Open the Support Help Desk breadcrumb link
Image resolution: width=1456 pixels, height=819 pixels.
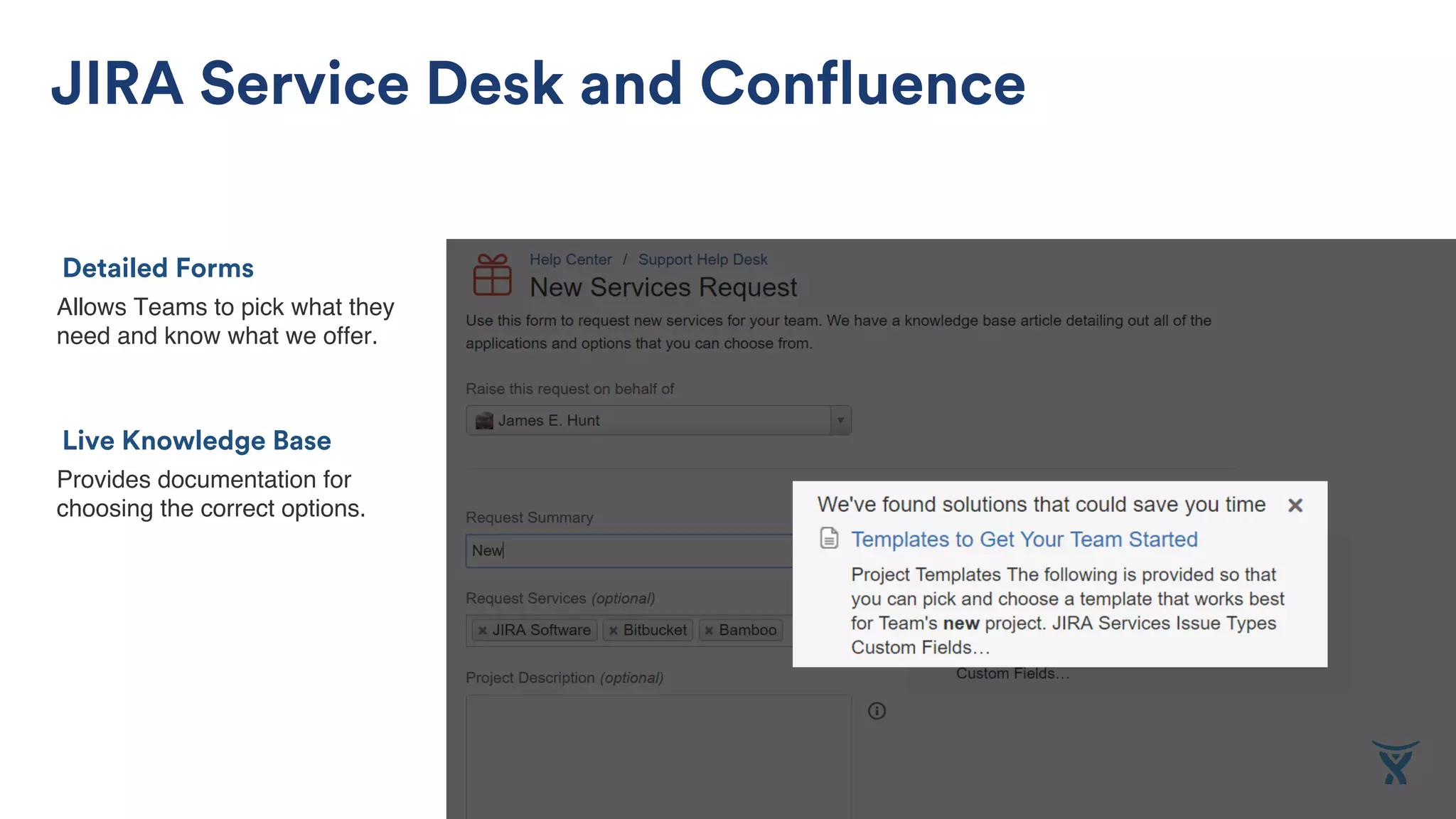pyautogui.click(x=702, y=259)
